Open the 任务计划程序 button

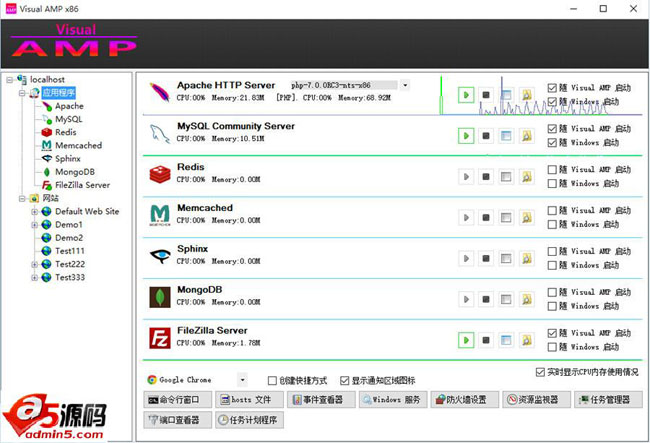click(250, 420)
